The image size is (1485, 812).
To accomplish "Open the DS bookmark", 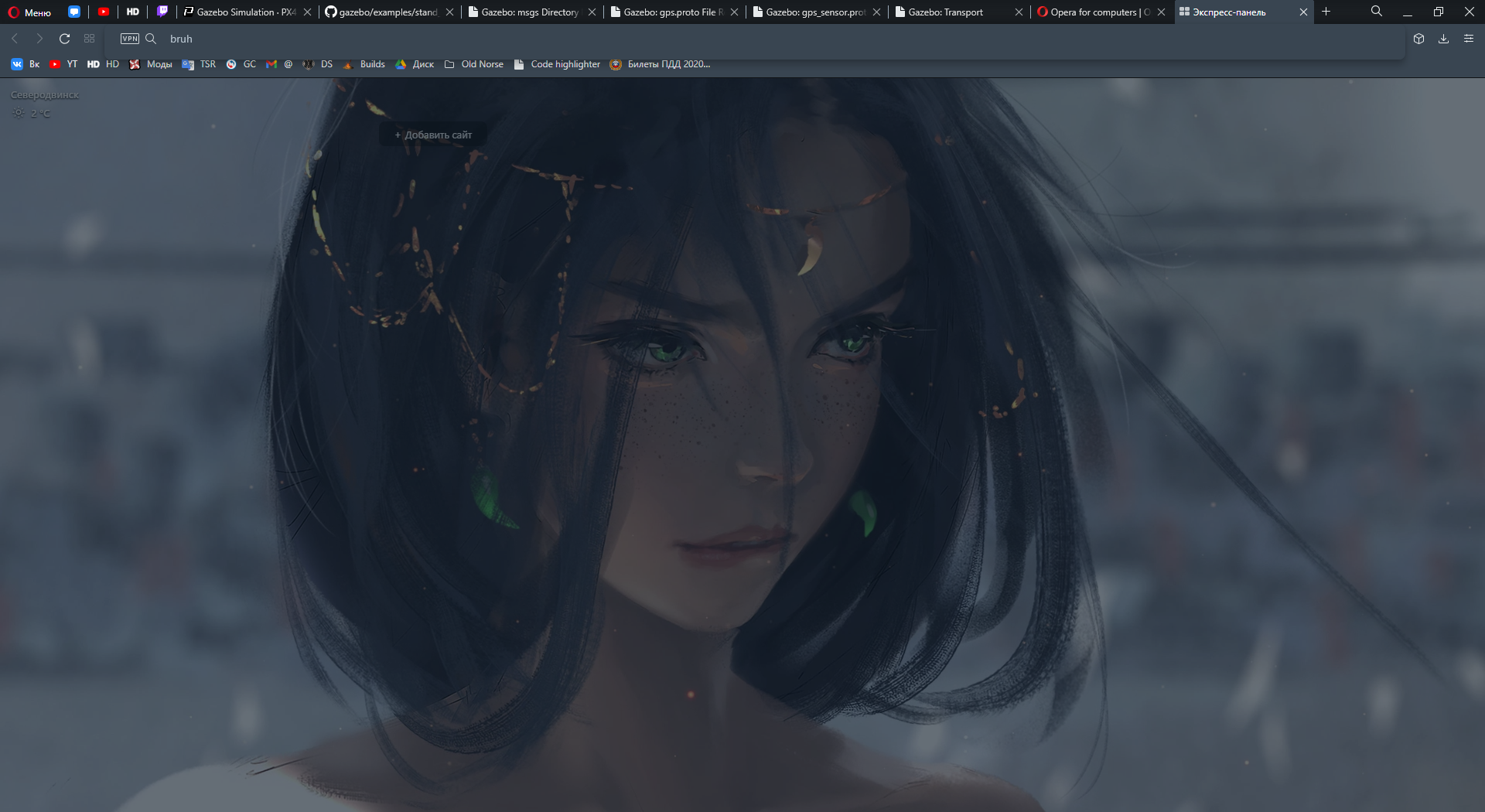I will point(318,64).
